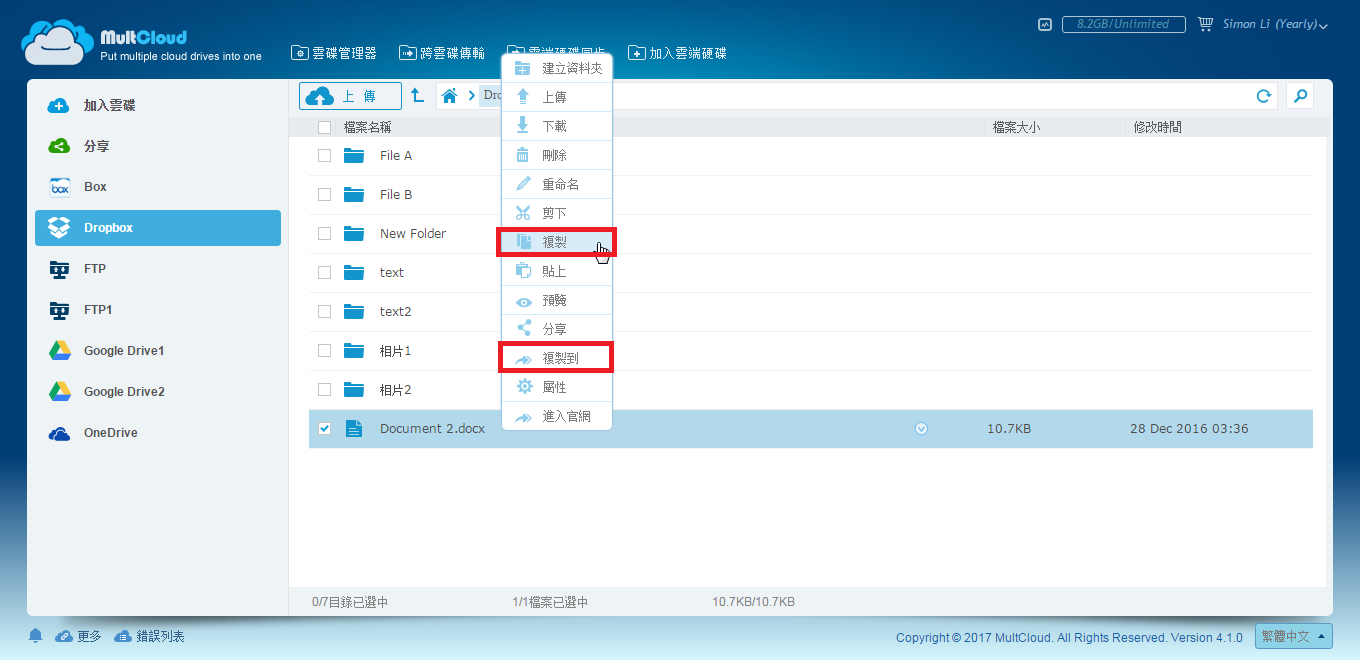Click the MultCloud logo
This screenshot has height=660, width=1360.
141,45
